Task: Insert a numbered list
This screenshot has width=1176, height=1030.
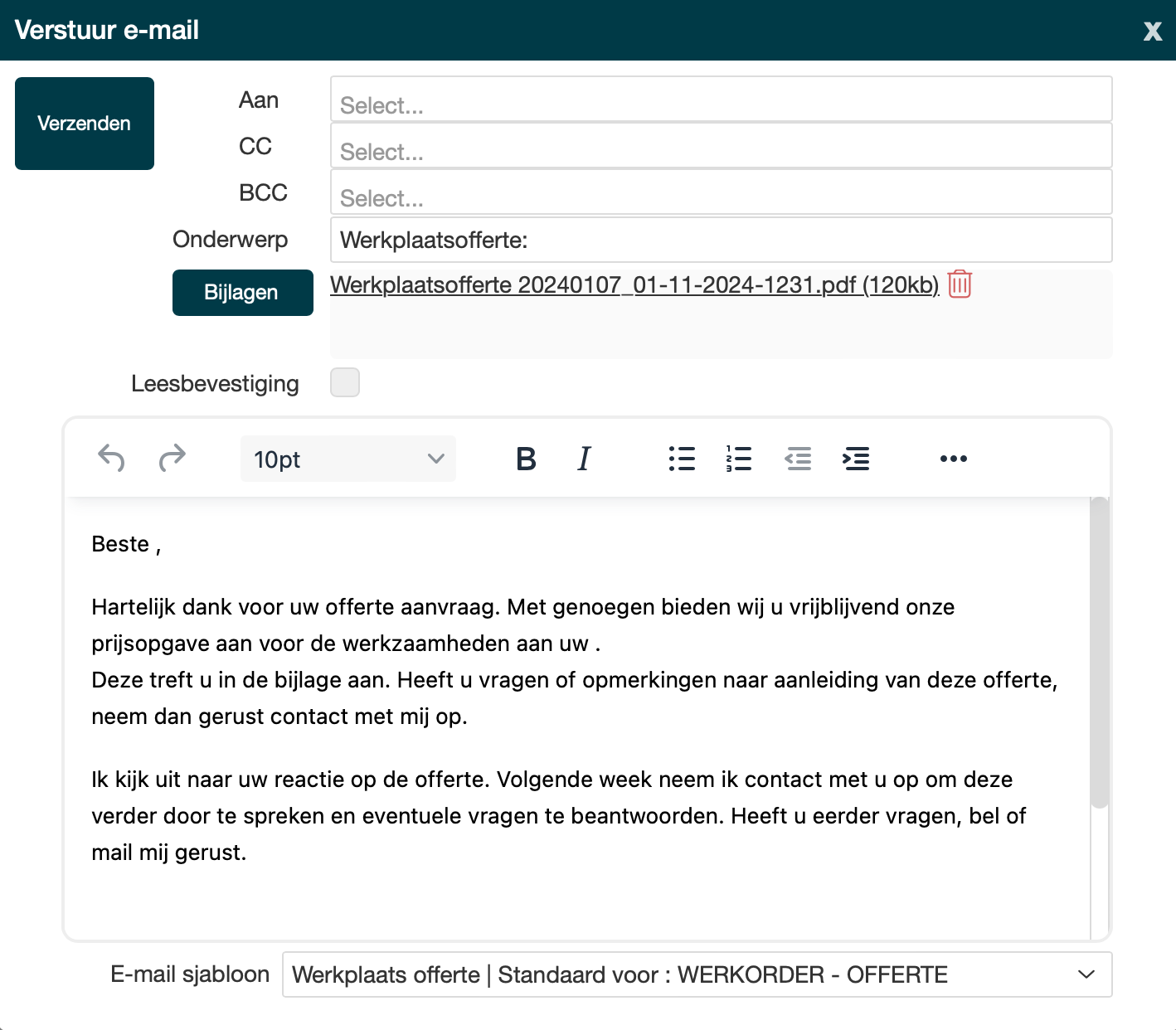Action: (x=738, y=459)
